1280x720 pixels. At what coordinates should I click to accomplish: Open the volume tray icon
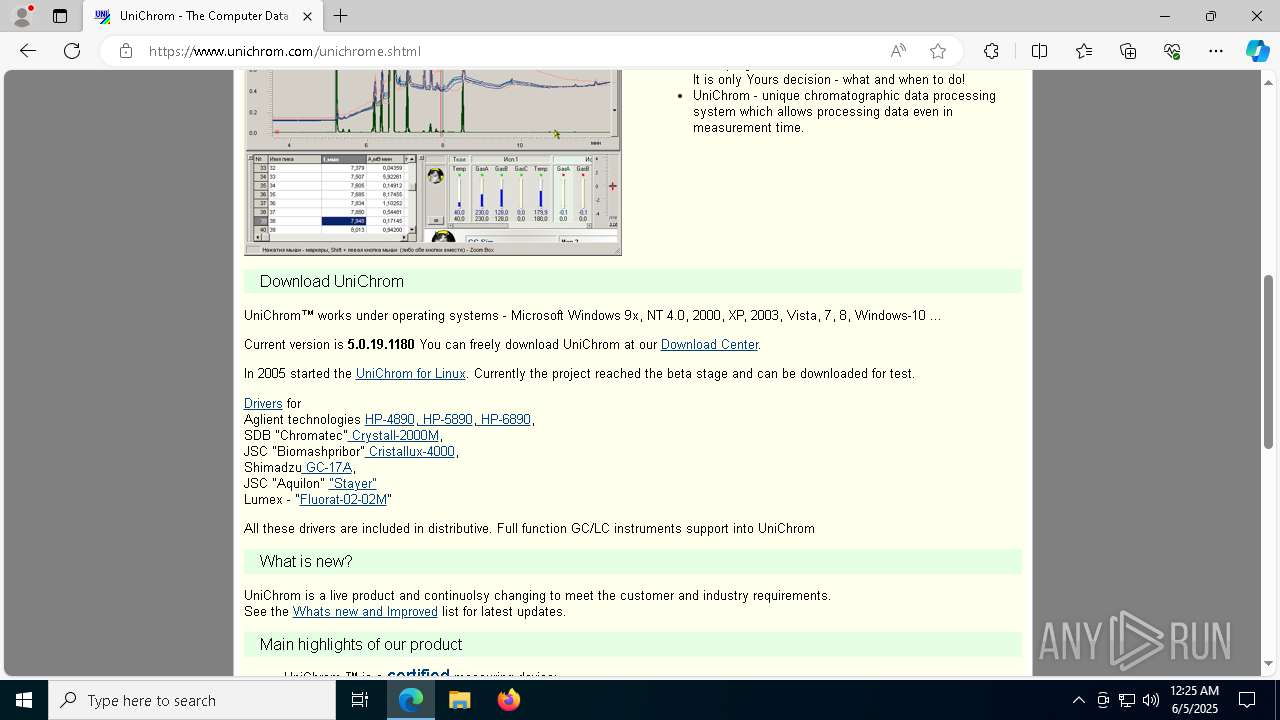[1150, 700]
